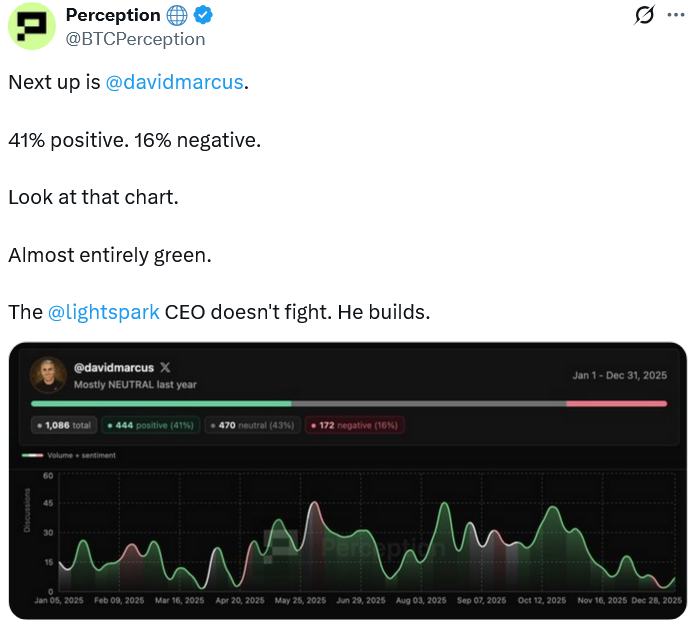The width and height of the screenshot is (693, 624).
Task: Toggle the 172 negative filter pill
Action: 355,425
